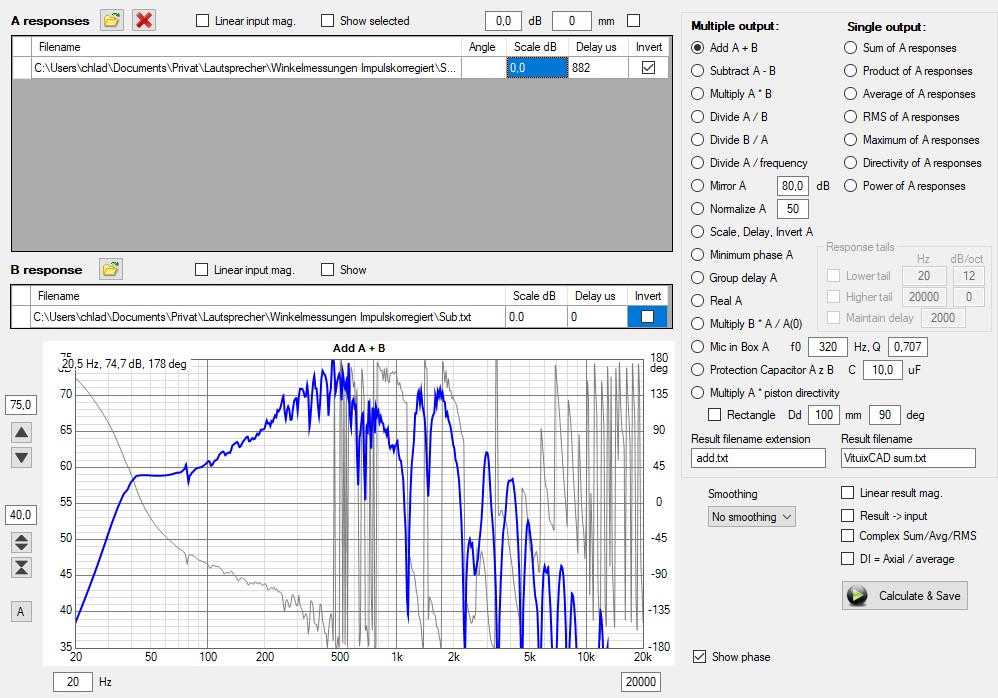This screenshot has height=698, width=998.
Task: Click the Q value field
Action: pyautogui.click(x=908, y=347)
